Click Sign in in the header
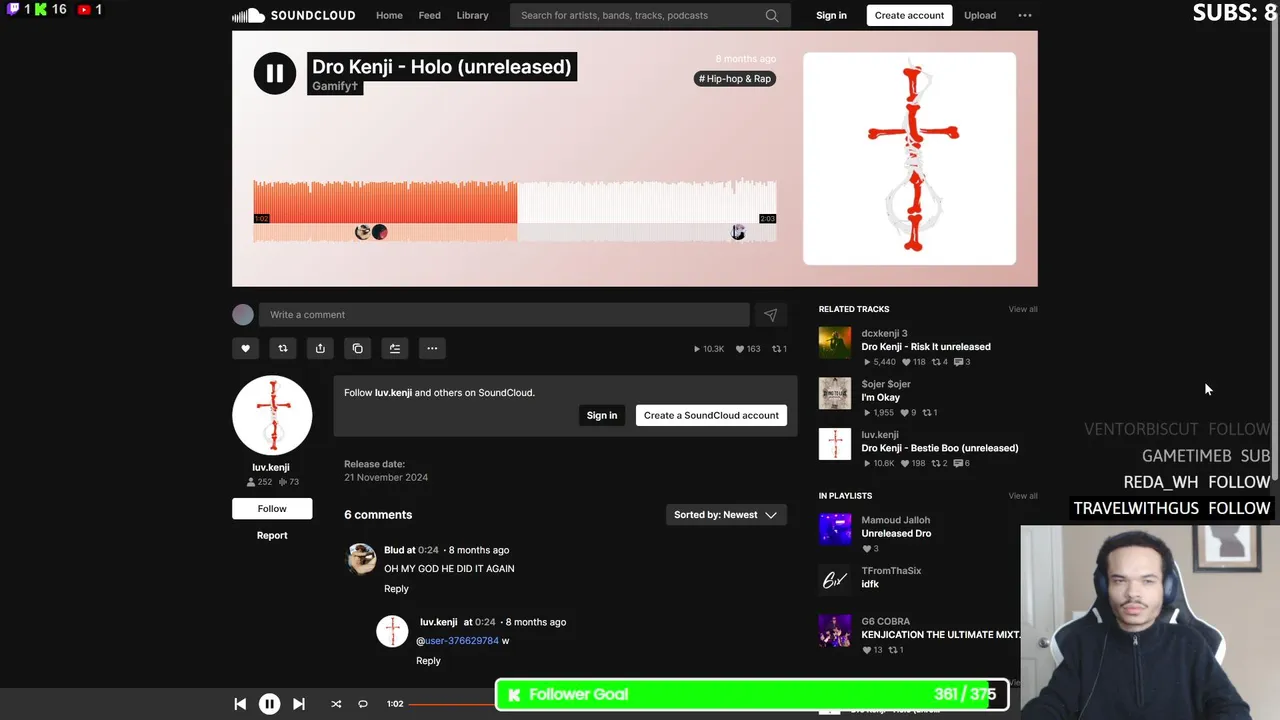The height and width of the screenshot is (720, 1280). tap(831, 15)
